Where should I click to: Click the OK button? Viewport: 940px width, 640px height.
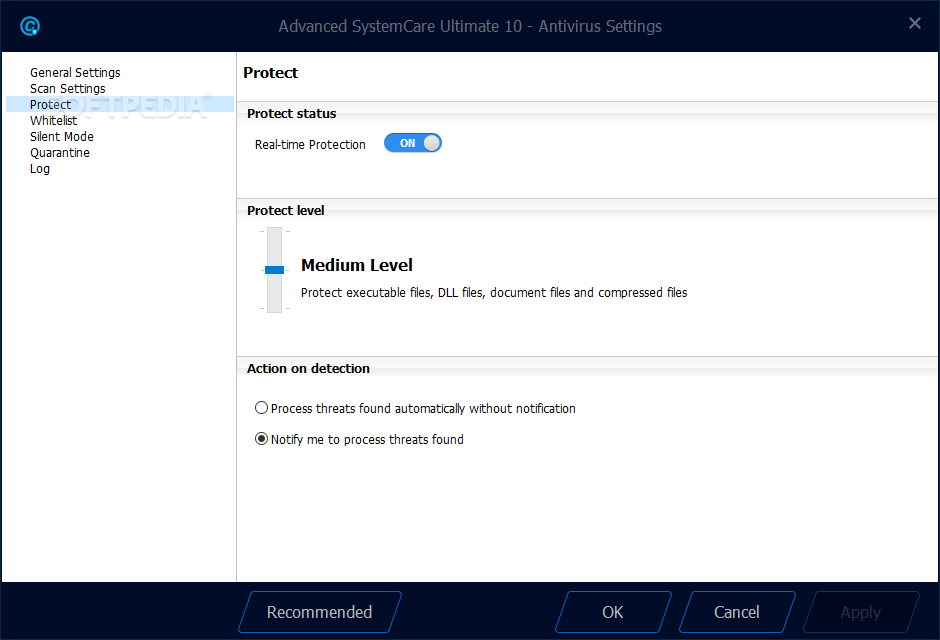pyautogui.click(x=613, y=612)
